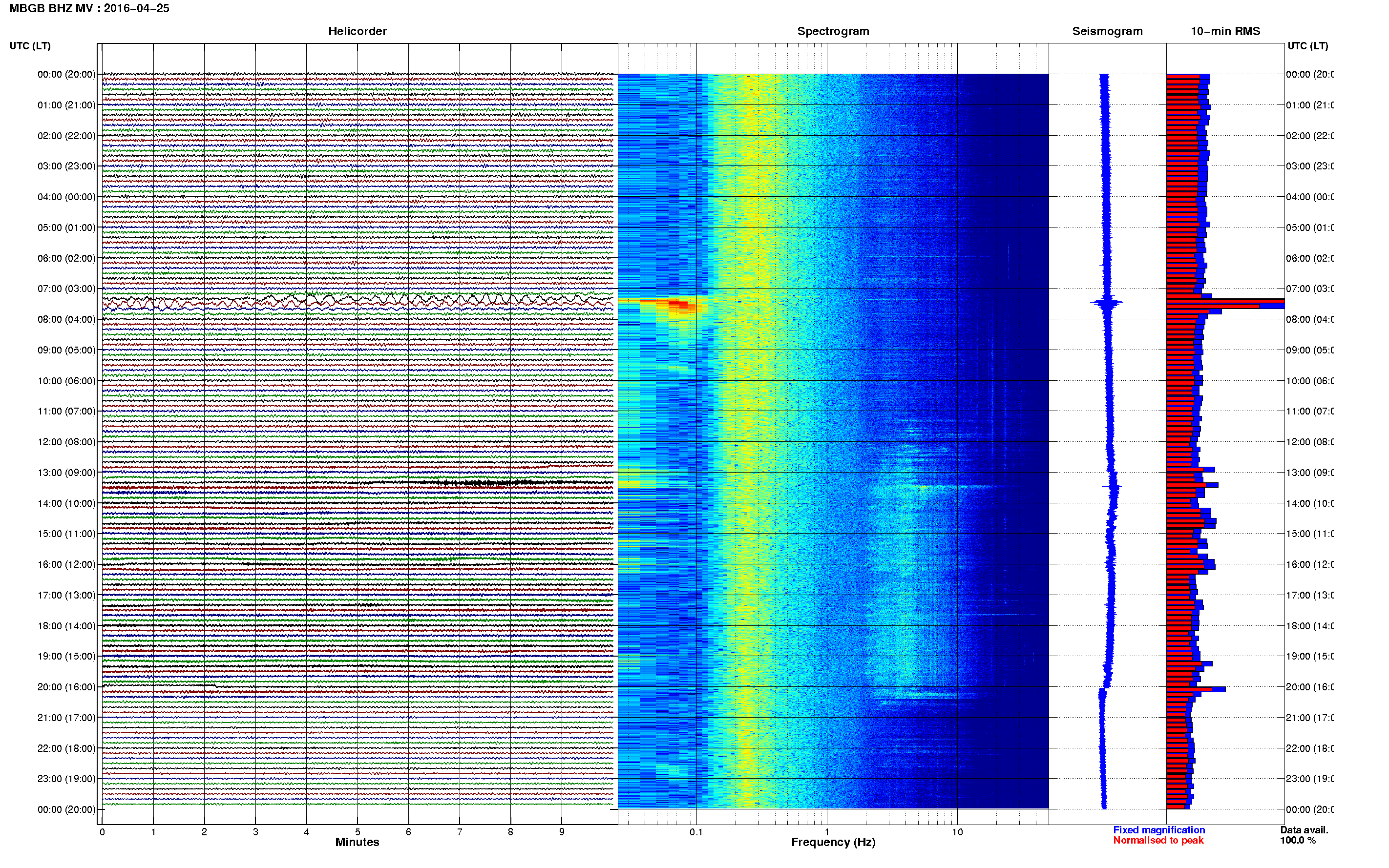This screenshot has width=1389, height=868.
Task: Select left time label 11:00 (07:00)
Action: [66, 411]
